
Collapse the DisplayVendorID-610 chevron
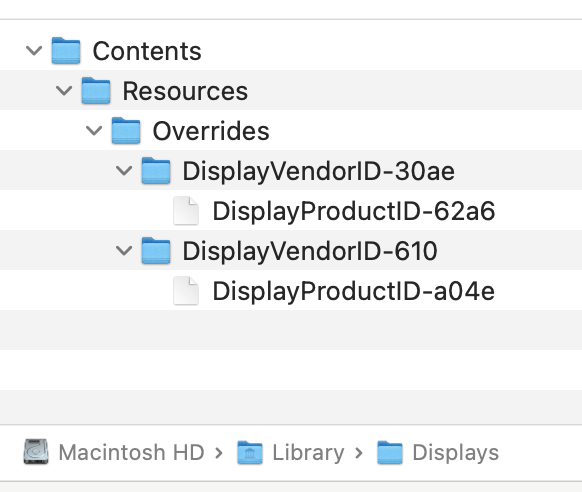coord(124,251)
